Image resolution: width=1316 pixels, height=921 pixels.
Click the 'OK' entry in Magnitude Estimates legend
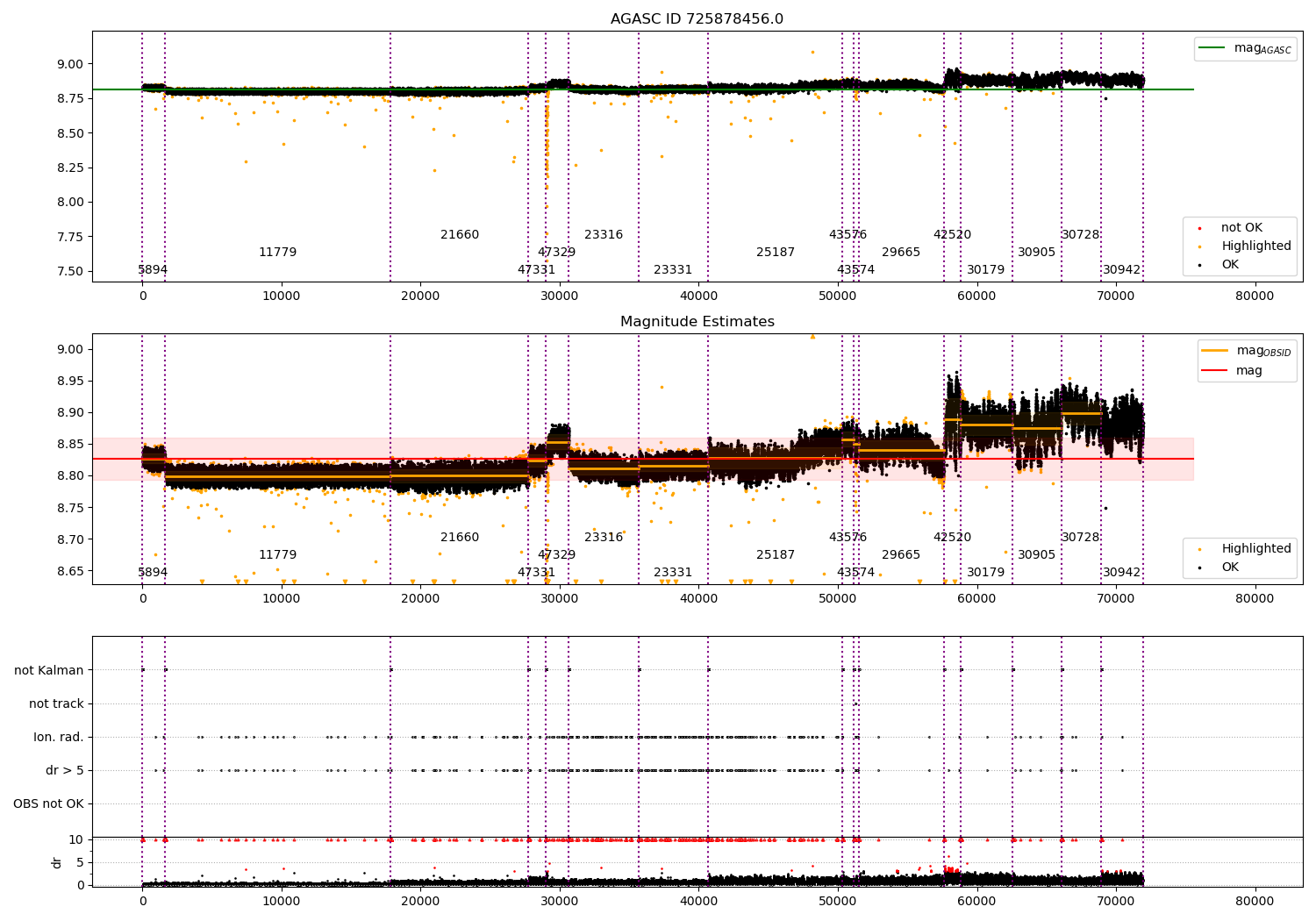tap(1230, 568)
